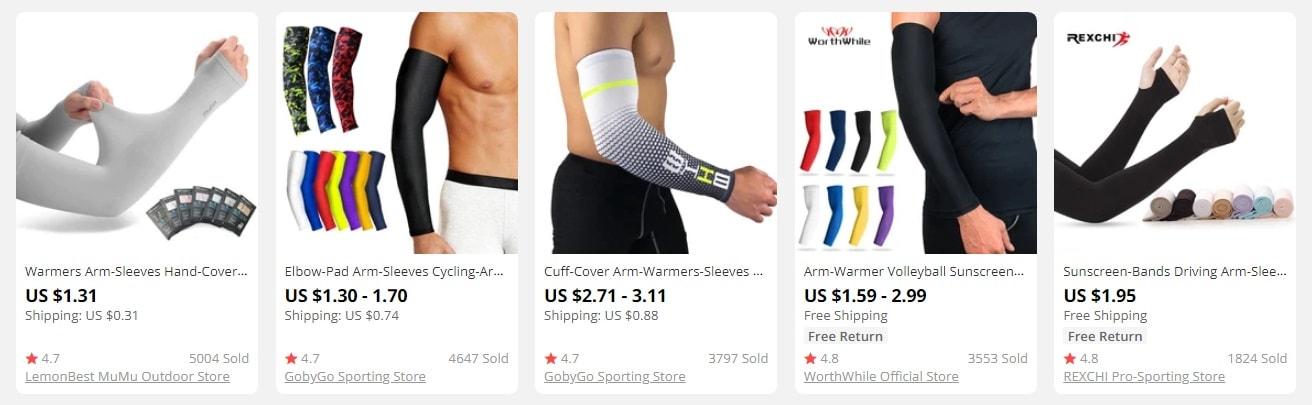
Task: Click the 4.8 star icon on the WorthWhile item
Action: pos(811,358)
